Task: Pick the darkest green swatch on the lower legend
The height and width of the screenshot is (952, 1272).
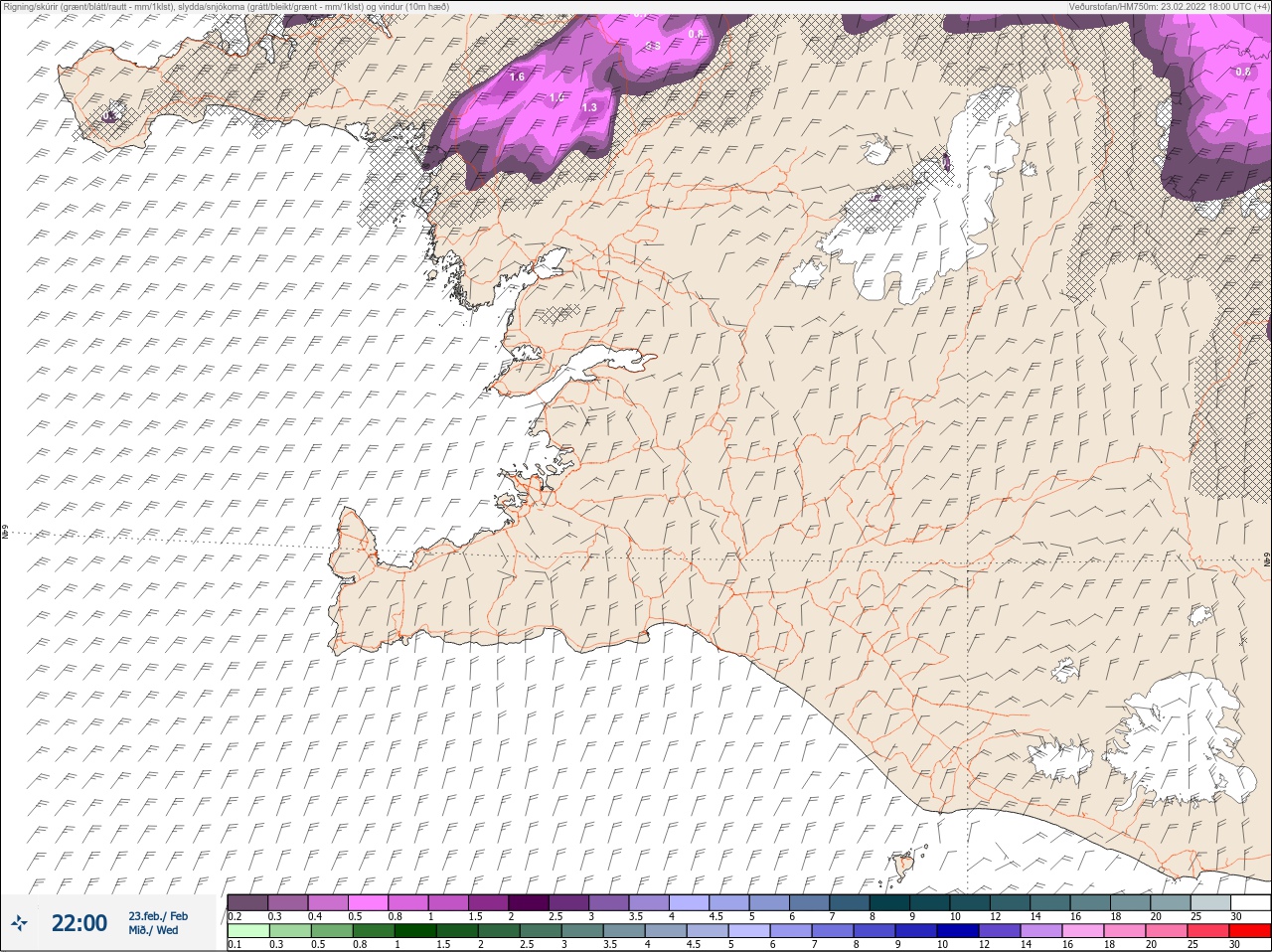Action: (x=415, y=931)
